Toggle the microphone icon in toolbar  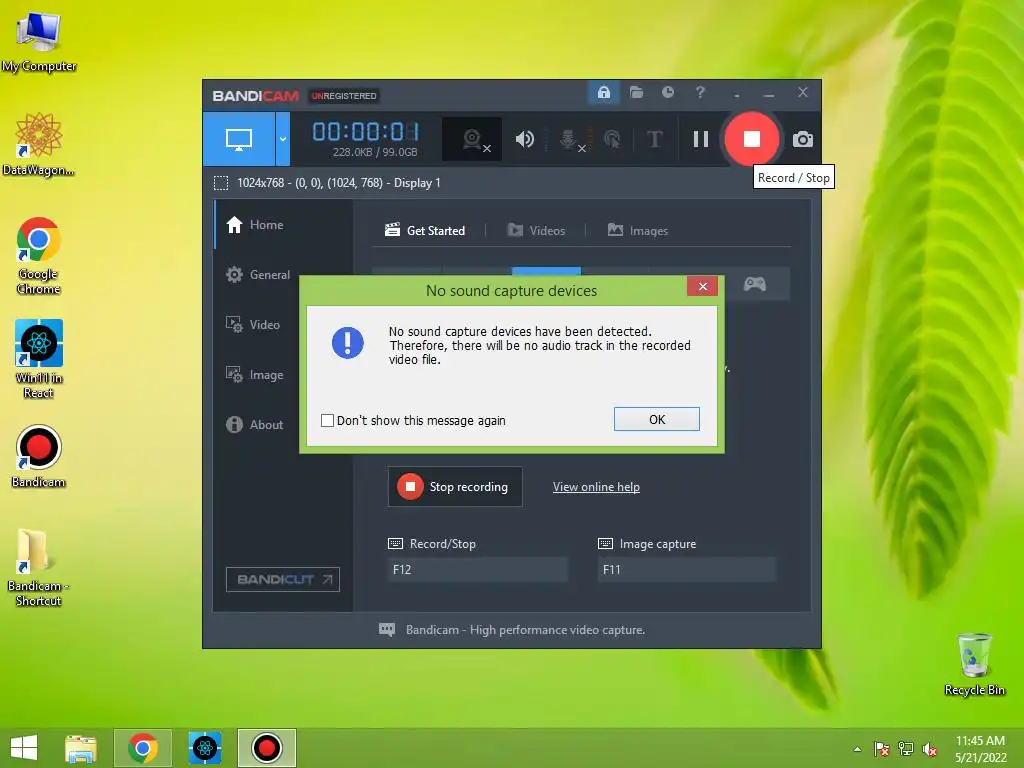tap(569, 139)
